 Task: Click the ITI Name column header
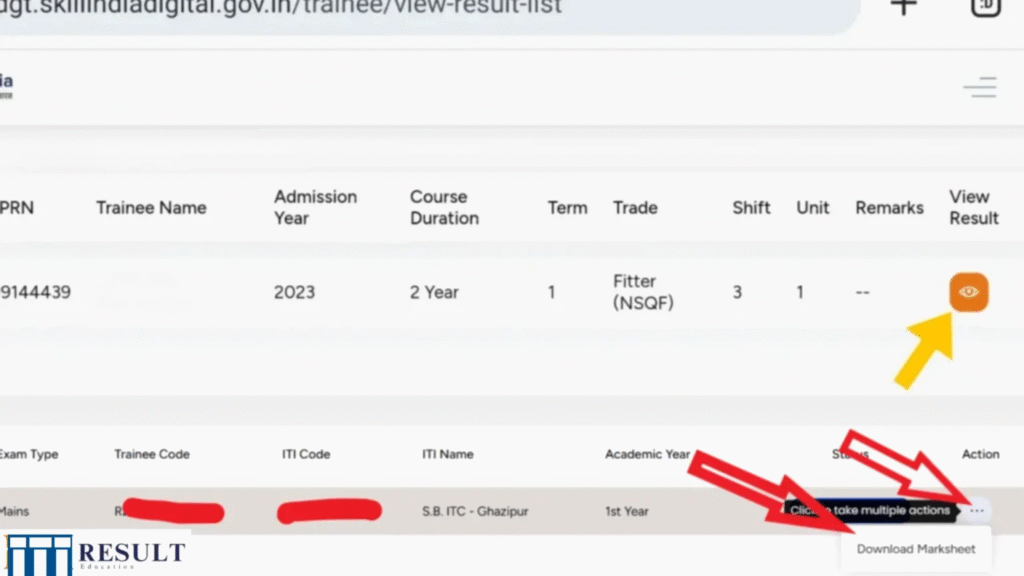pos(447,454)
